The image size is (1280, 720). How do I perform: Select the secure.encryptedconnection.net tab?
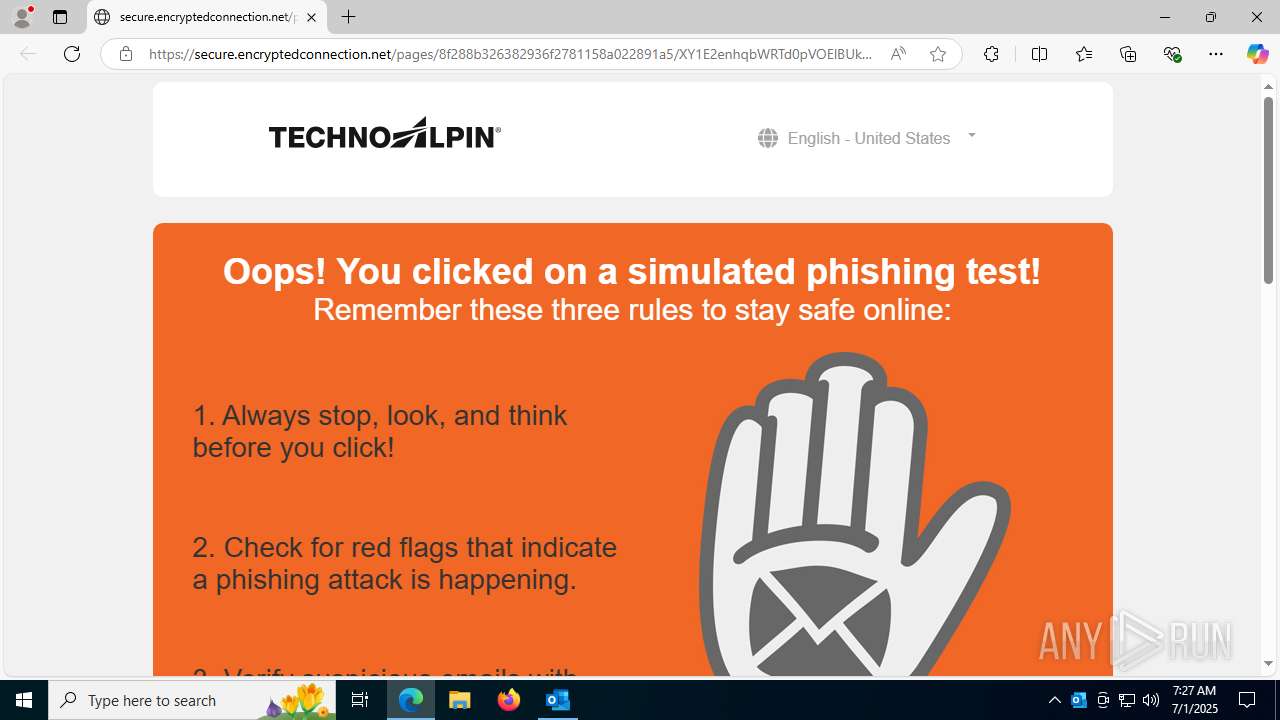(x=207, y=17)
